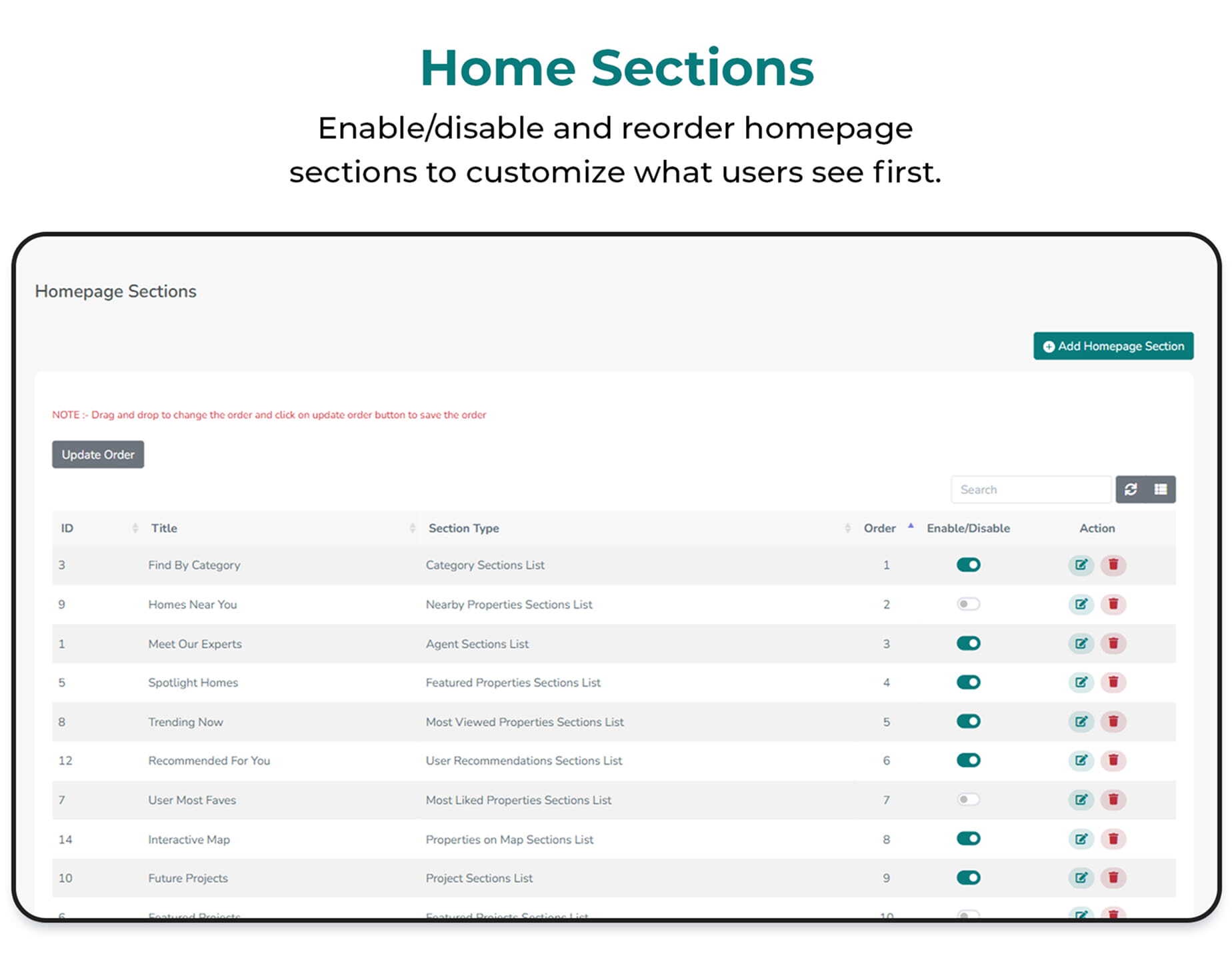Open the column visibility icon next to refresh
This screenshot has width=1232, height=958.
(x=1160, y=489)
